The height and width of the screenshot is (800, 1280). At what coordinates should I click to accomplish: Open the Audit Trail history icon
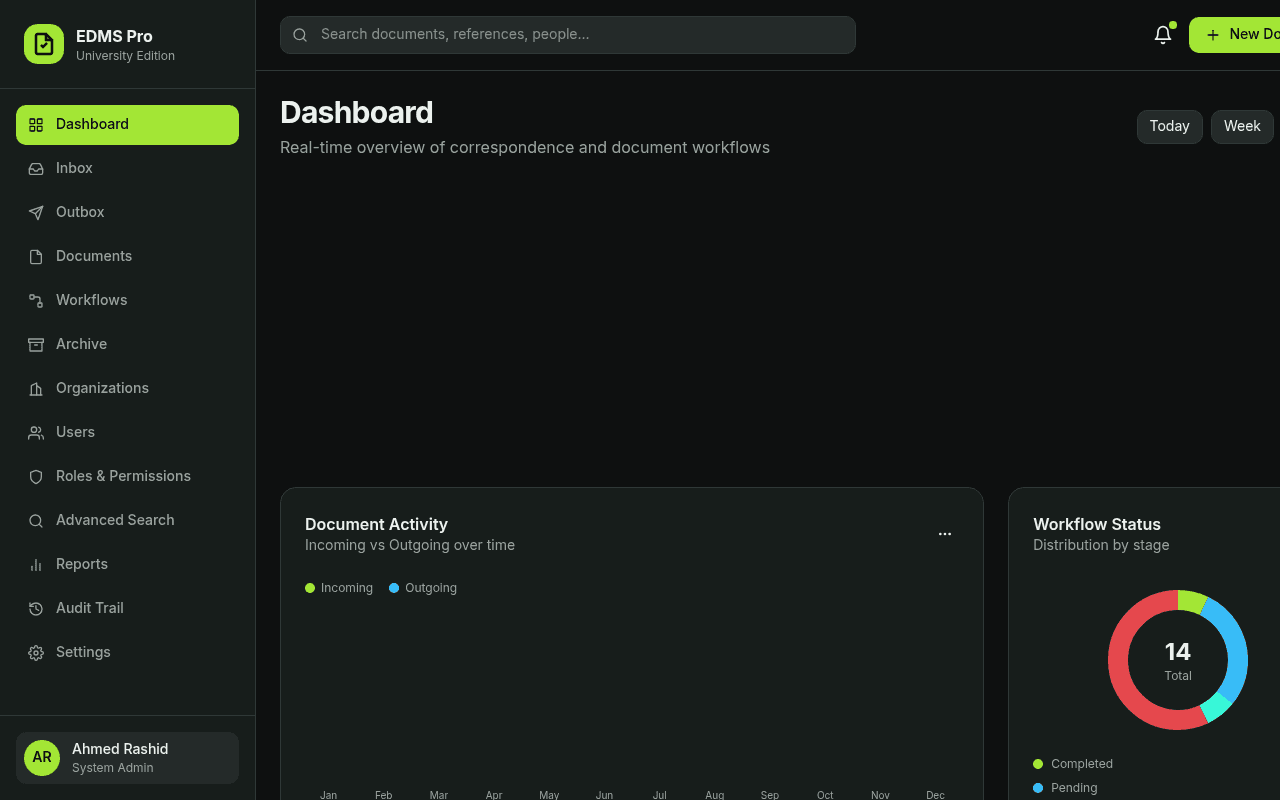click(x=36, y=608)
